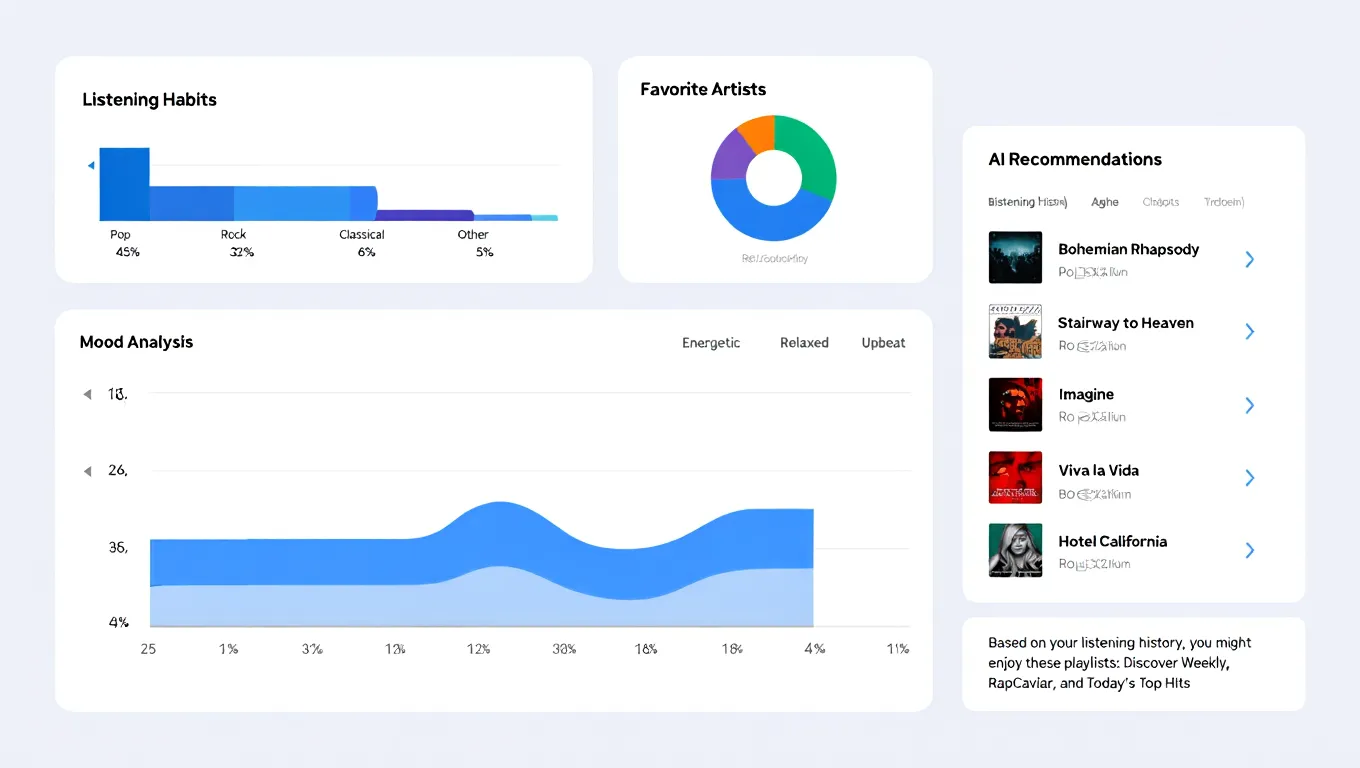
Task: Open the Hotel California album cover image
Action: (1015, 550)
